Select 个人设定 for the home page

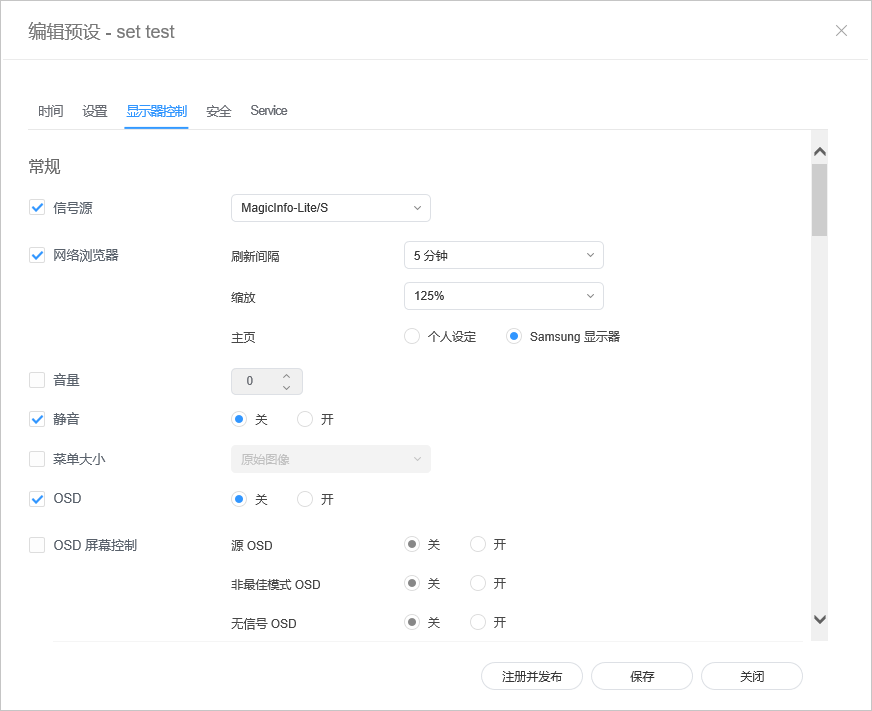[x=412, y=336]
